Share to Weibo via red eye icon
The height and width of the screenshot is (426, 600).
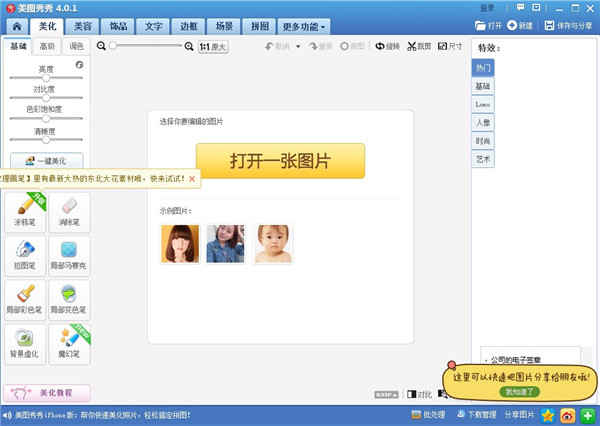(x=567, y=415)
